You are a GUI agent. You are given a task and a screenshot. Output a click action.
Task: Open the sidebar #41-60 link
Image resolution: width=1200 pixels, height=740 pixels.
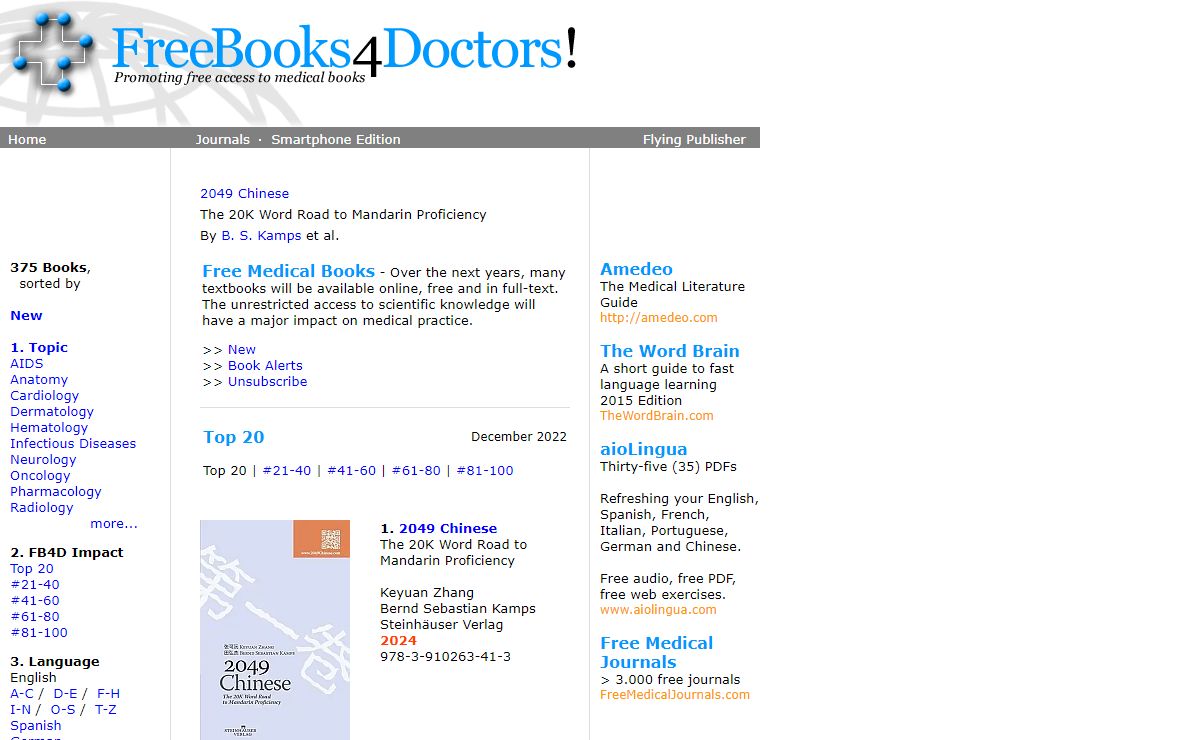35,601
